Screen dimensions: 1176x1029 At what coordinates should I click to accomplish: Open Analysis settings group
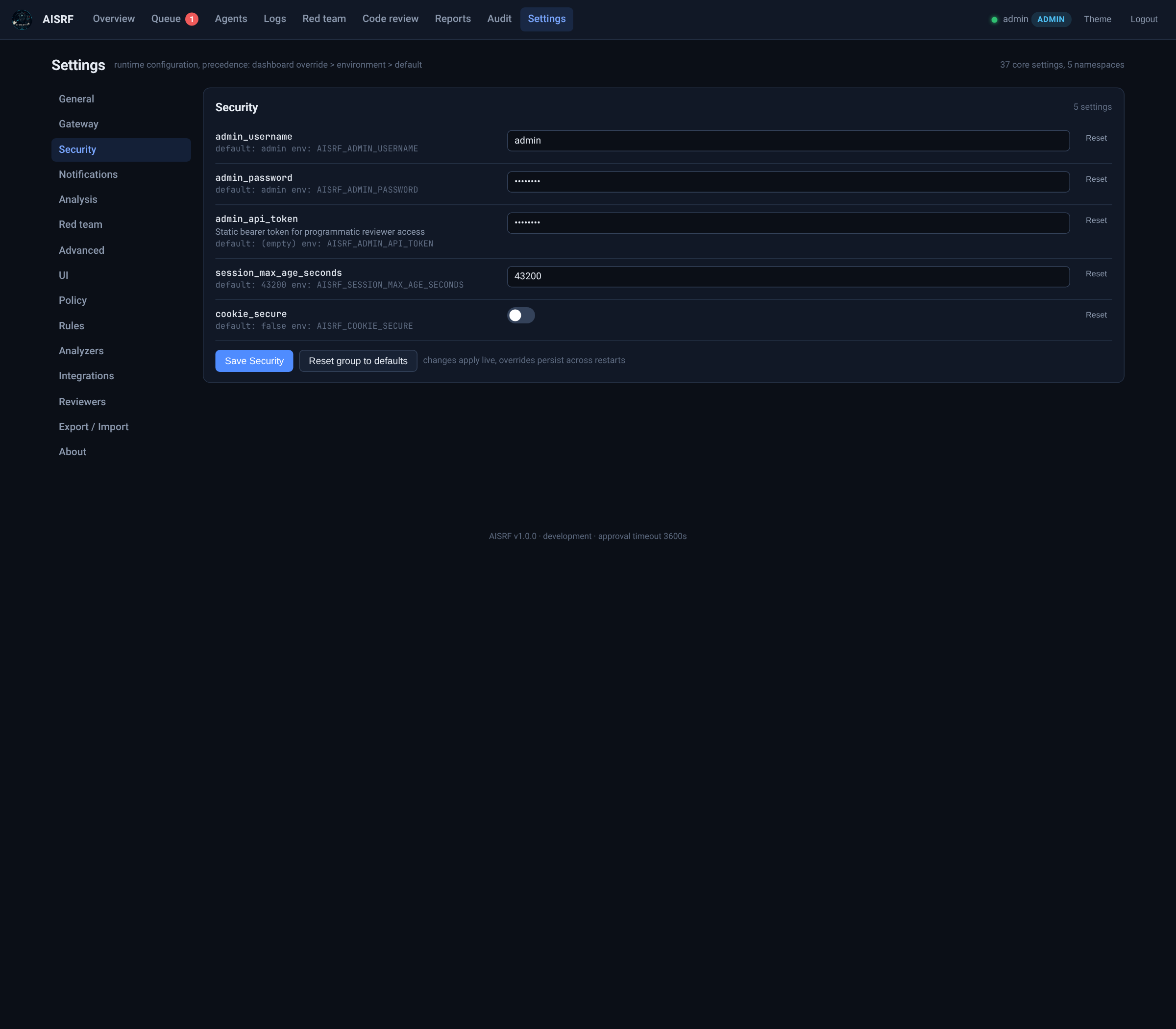121,200
